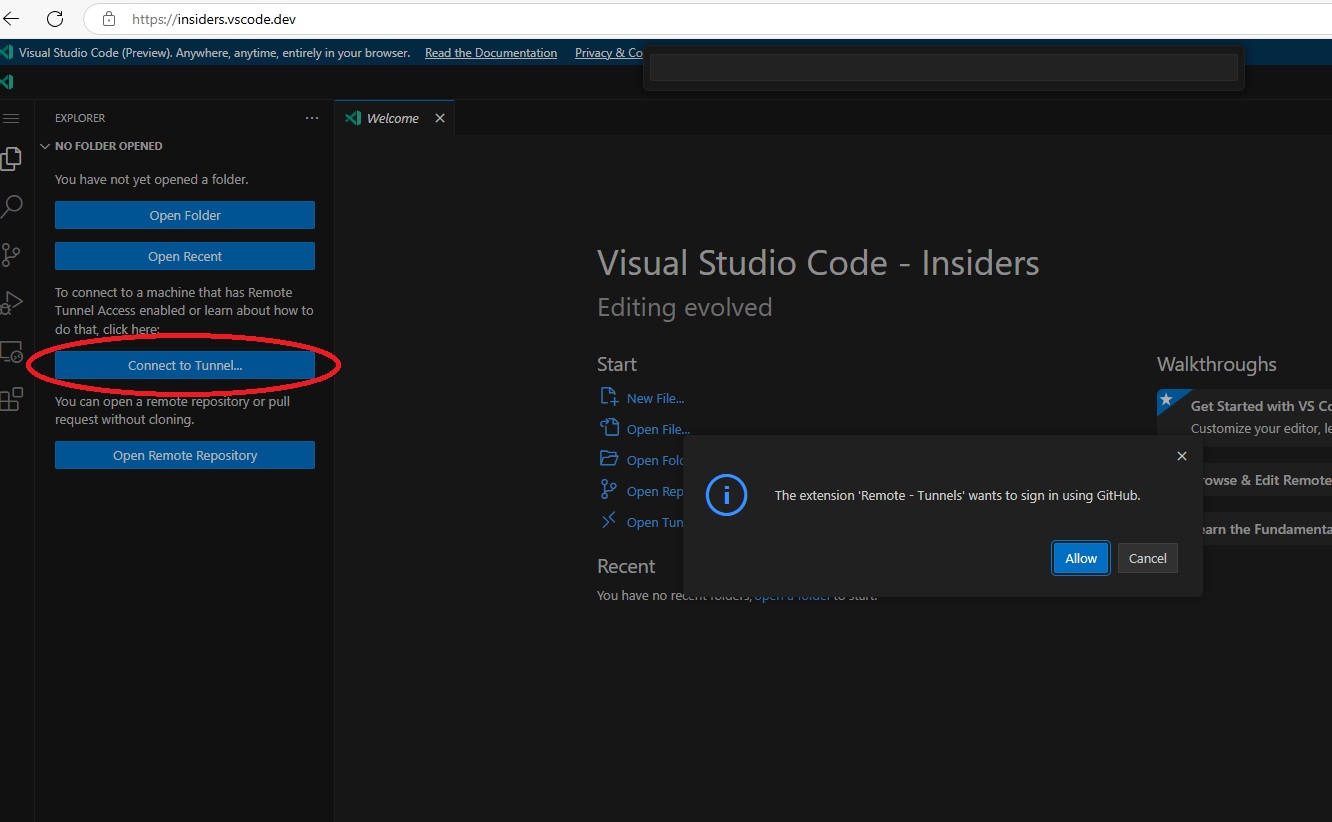The image size is (1332, 822).
Task: Open the Explorer panel's More Actions menu
Action: 311,117
